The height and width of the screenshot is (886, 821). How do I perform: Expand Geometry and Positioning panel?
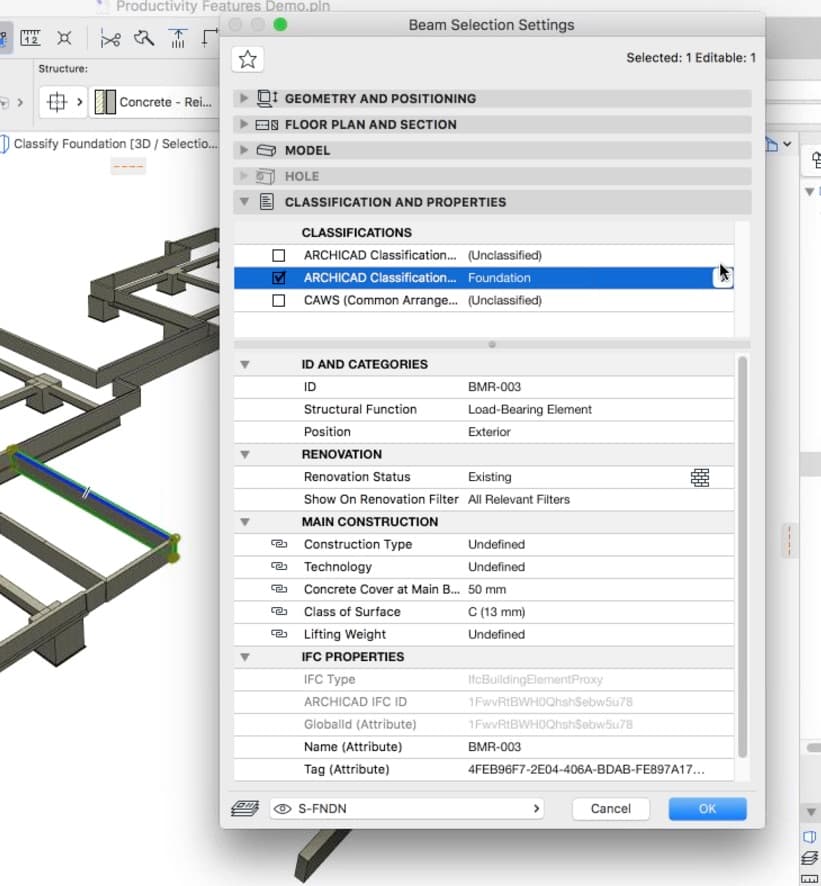244,98
